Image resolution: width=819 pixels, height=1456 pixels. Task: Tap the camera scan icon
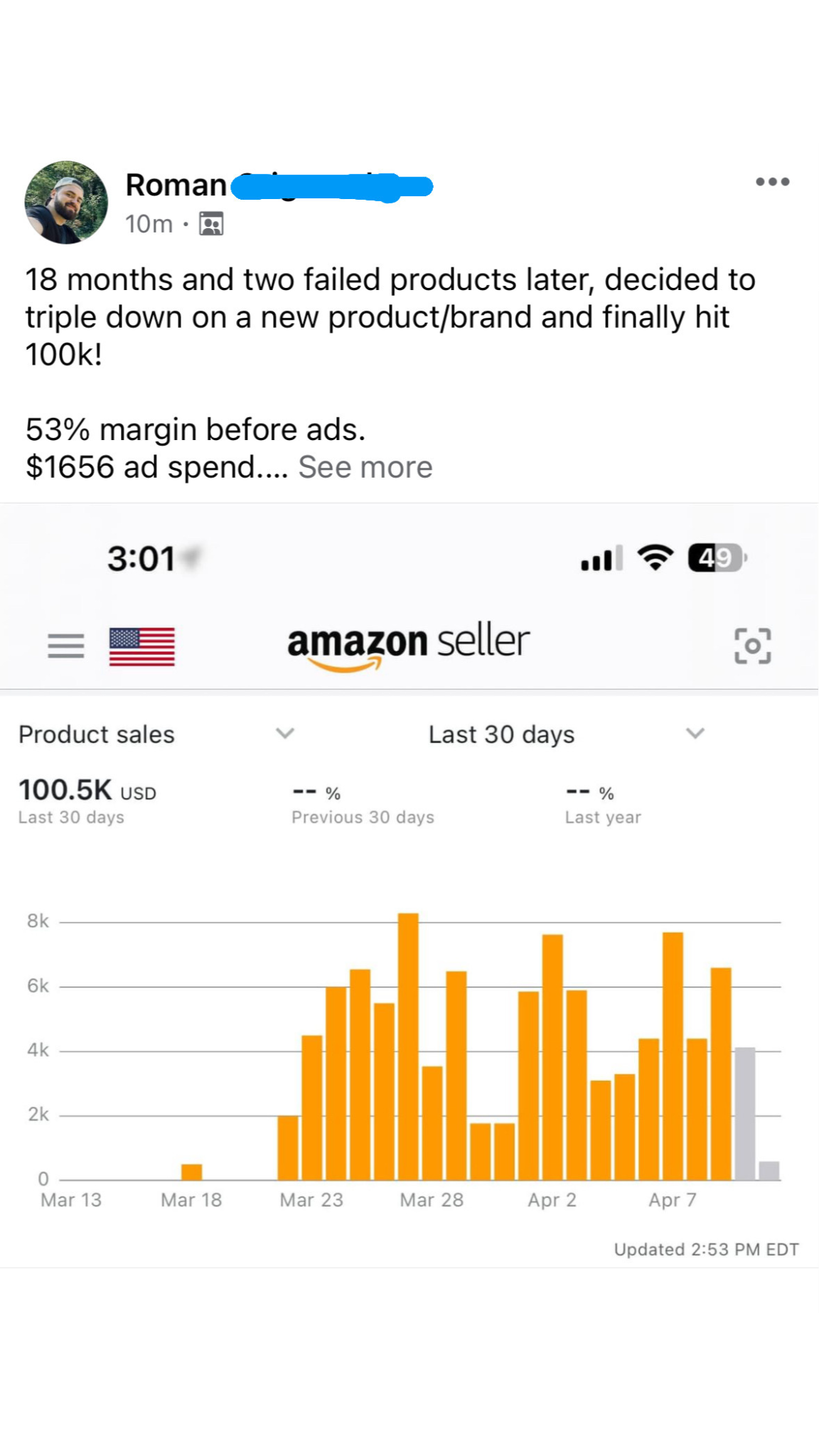coord(752,646)
